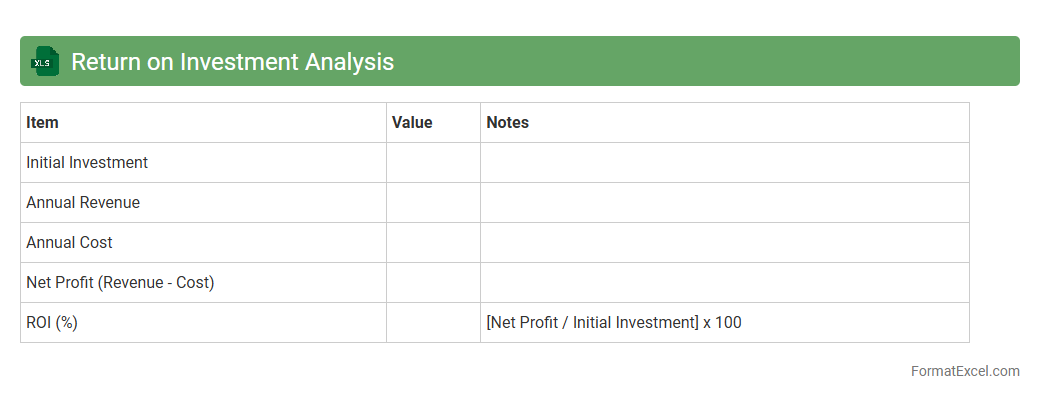
Task: Click the Initial Investment notes cell
Action: (724, 163)
